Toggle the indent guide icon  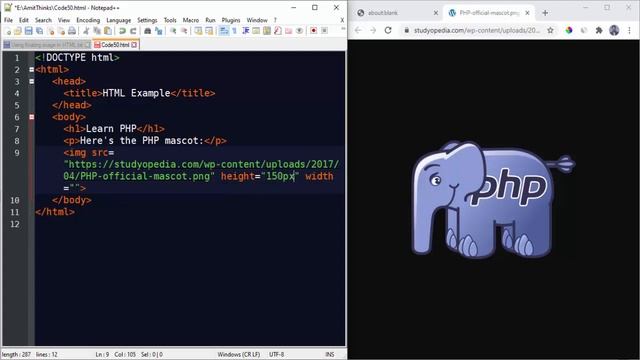pos(245,31)
